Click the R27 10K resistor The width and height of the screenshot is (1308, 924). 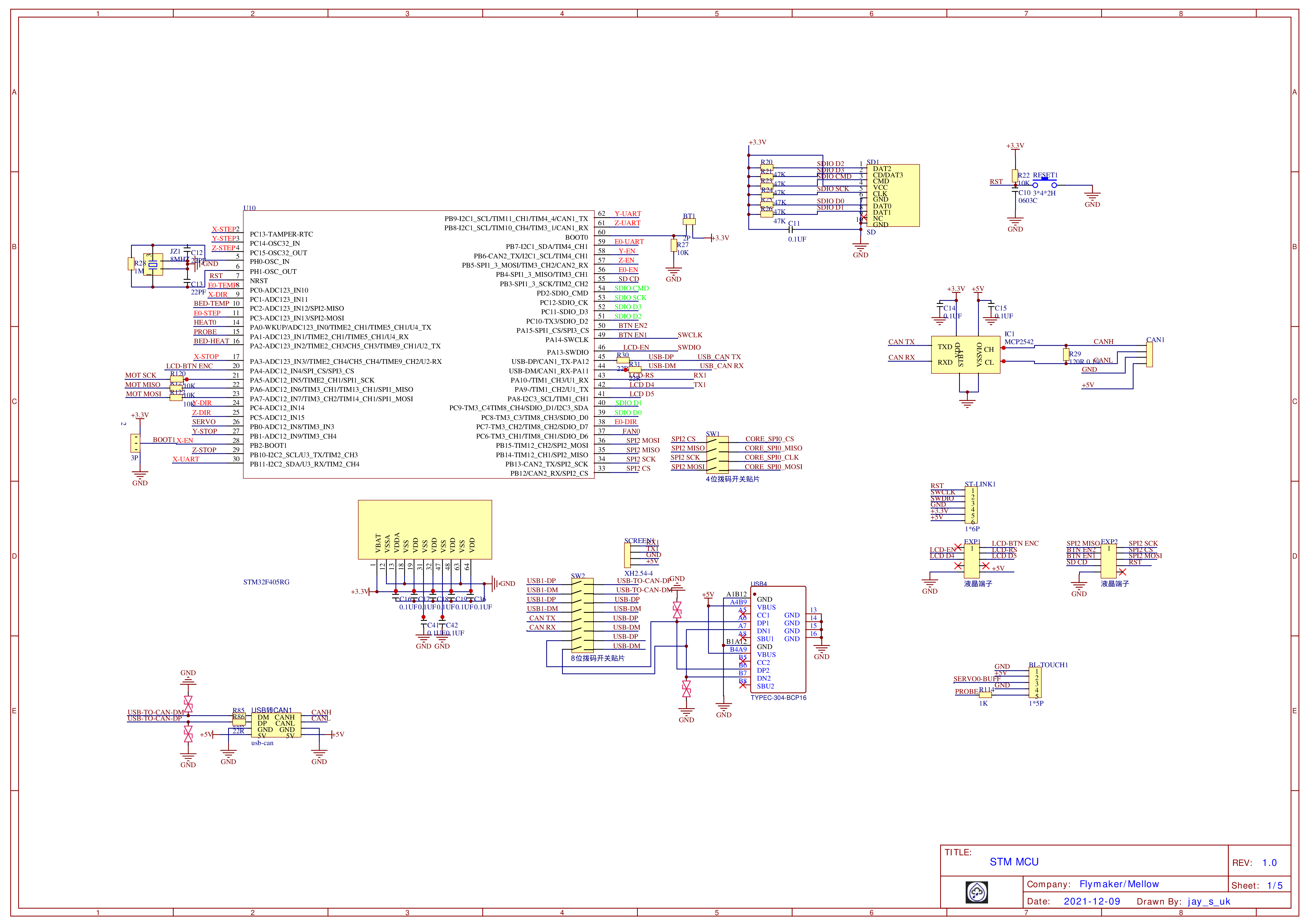673,245
